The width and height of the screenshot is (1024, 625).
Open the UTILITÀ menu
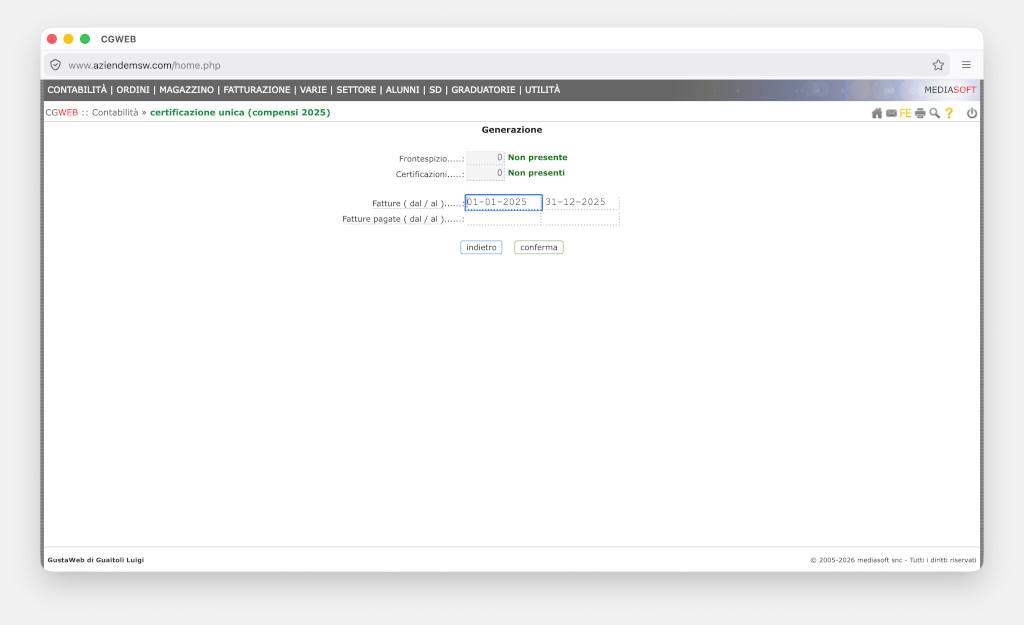[x=542, y=90]
